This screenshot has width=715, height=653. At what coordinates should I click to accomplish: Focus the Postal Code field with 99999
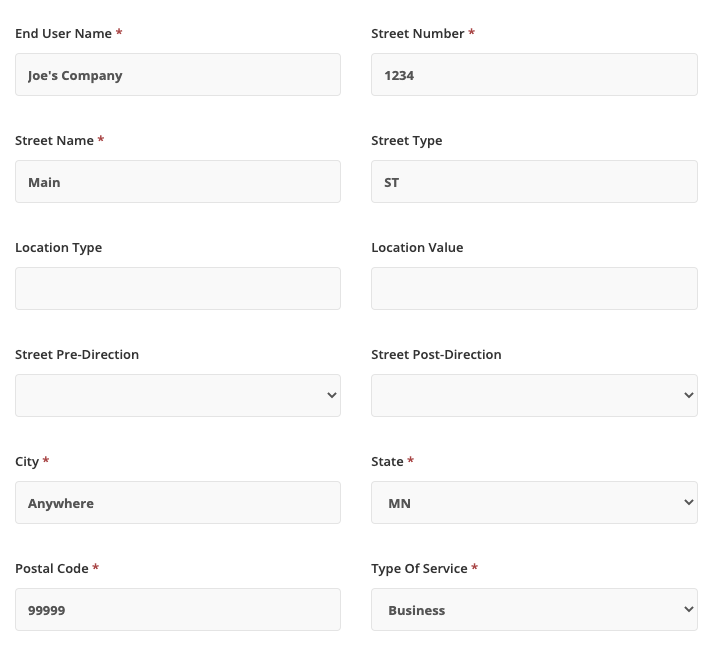tap(177, 610)
